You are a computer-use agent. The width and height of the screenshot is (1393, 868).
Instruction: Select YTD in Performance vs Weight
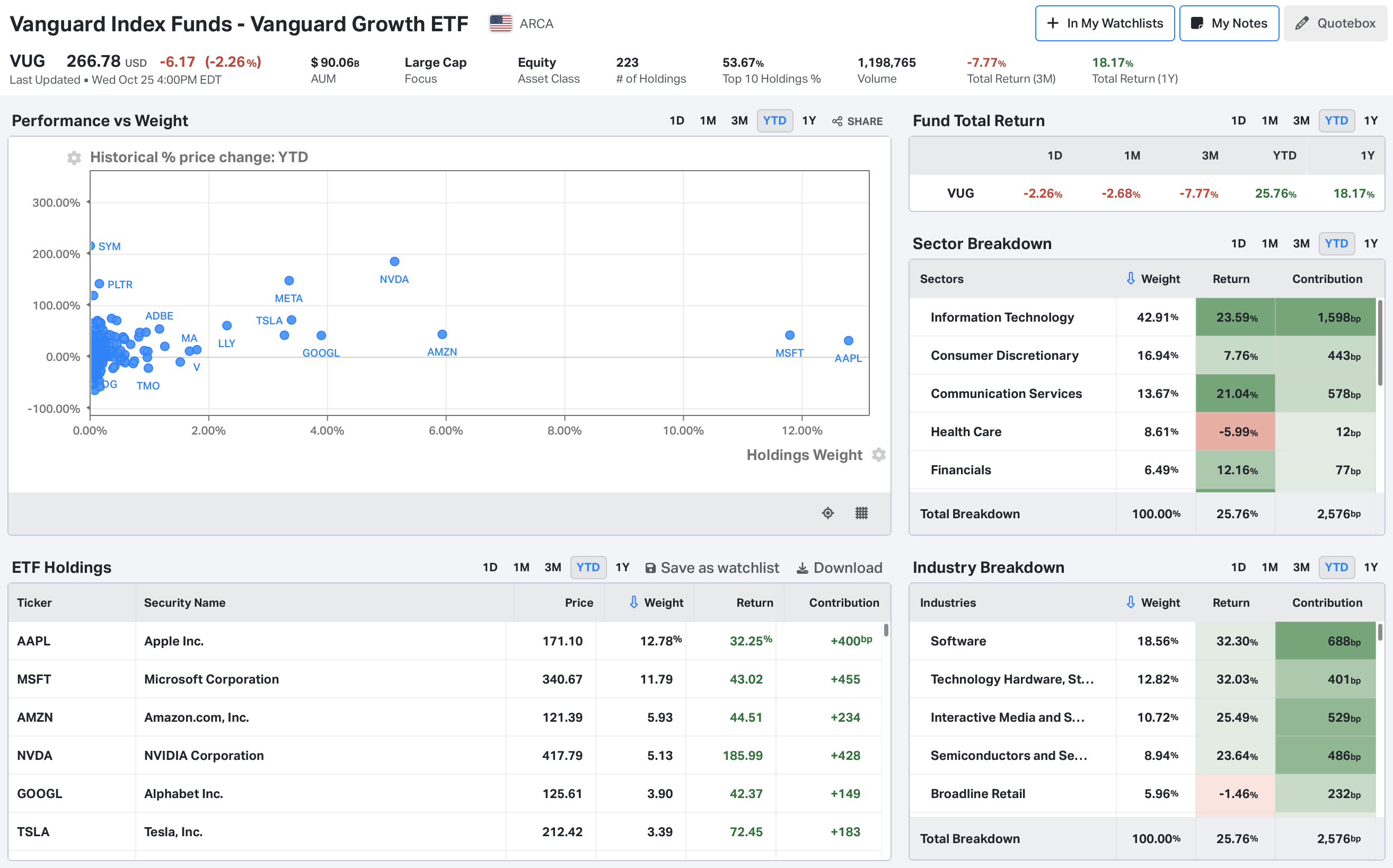click(x=774, y=121)
